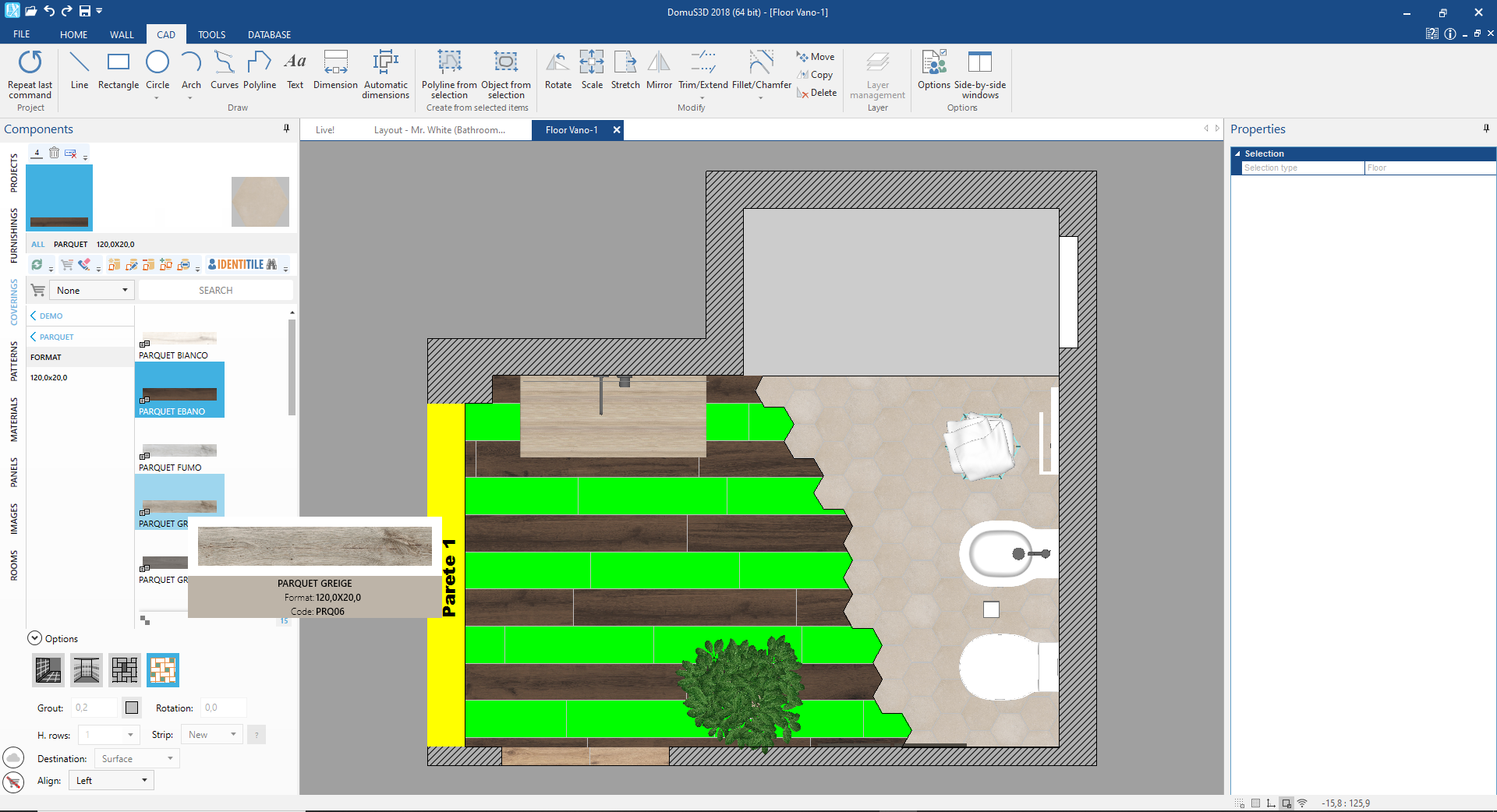Screen dimensions: 1497x812
Task: Select the room-corner laying mode icon
Action: click(48, 670)
